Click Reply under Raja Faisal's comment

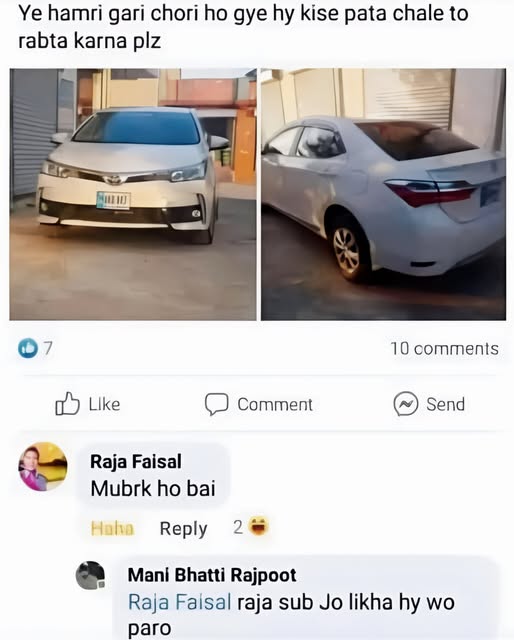pyautogui.click(x=183, y=529)
